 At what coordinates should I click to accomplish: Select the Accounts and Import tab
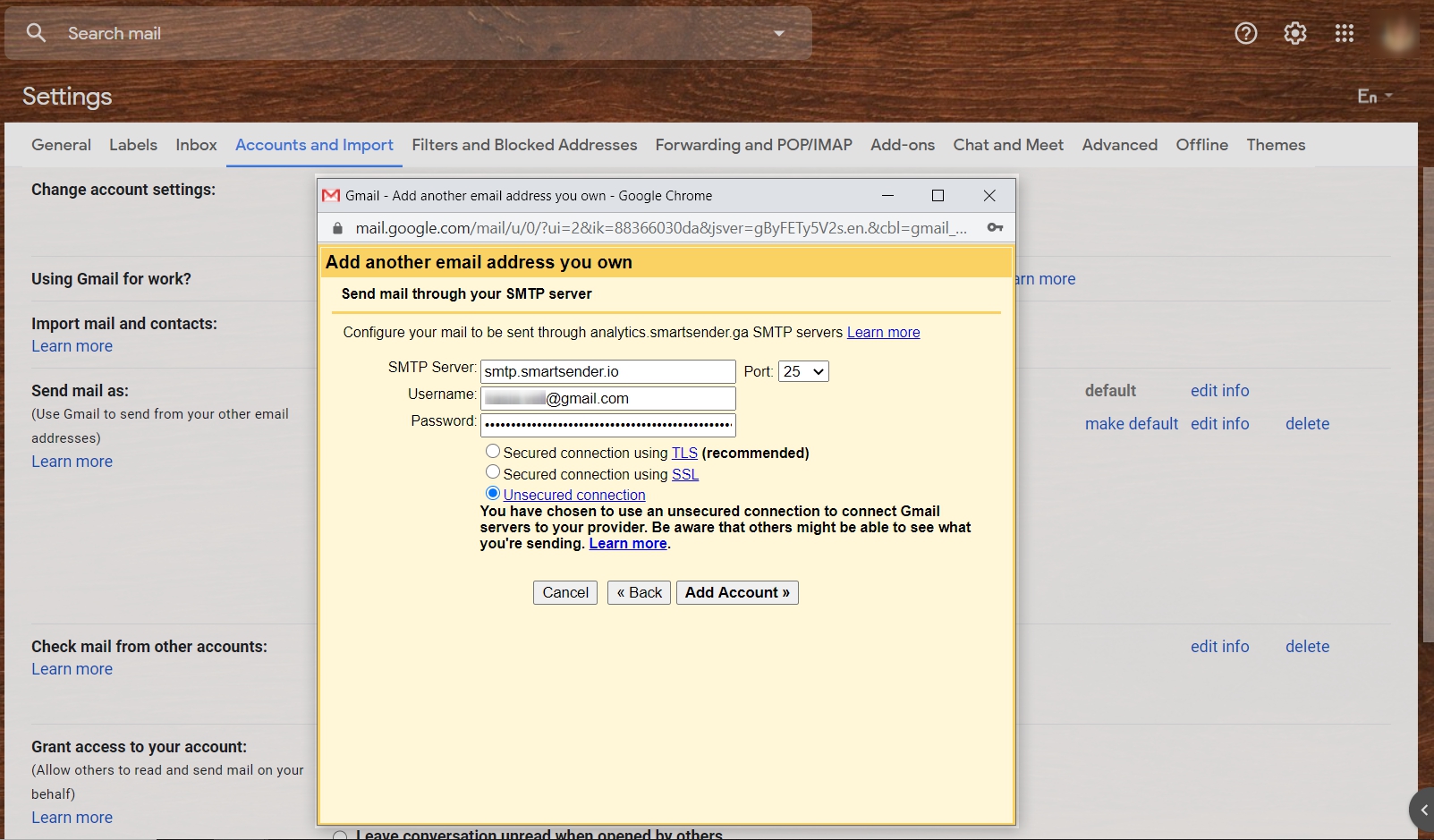tap(314, 145)
